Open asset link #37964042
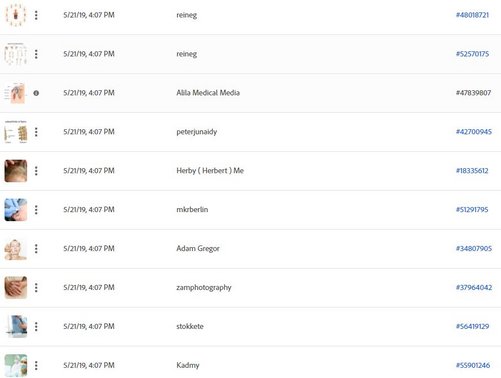 tap(474, 287)
